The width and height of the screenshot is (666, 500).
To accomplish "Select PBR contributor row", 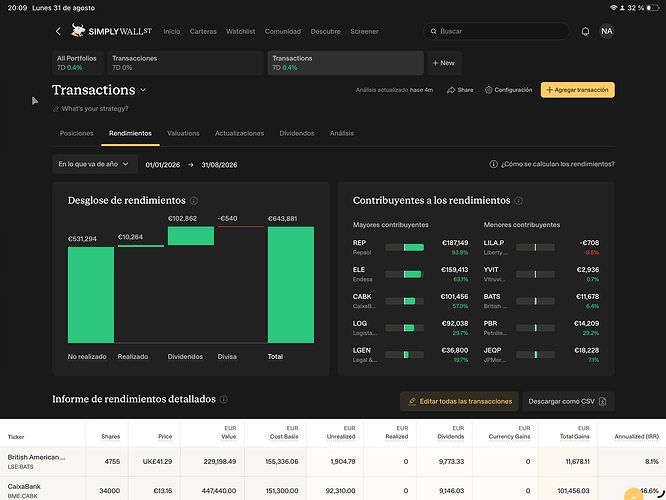I will click(541, 328).
